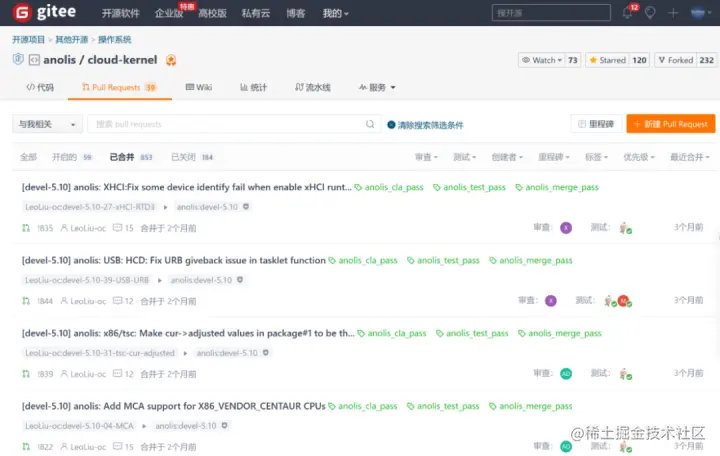Open source branch LeoLiu-oc:devel-5.10-39-USB-URB
Viewport: 720px width, 456px height.
coord(87,280)
